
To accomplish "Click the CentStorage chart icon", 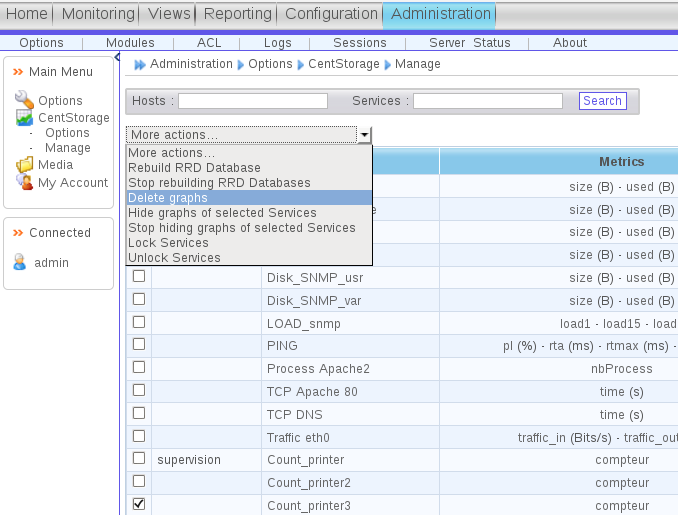I will click(x=24, y=117).
